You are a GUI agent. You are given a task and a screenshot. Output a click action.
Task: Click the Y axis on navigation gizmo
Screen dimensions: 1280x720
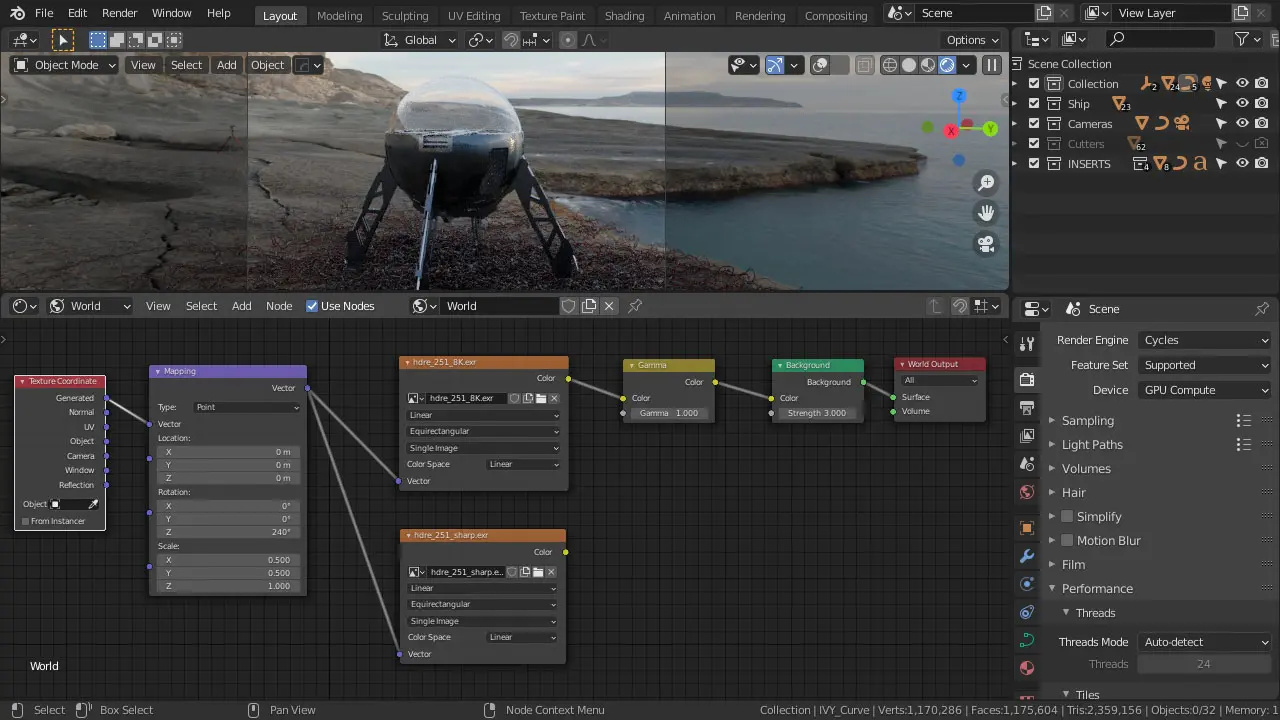[x=990, y=129]
